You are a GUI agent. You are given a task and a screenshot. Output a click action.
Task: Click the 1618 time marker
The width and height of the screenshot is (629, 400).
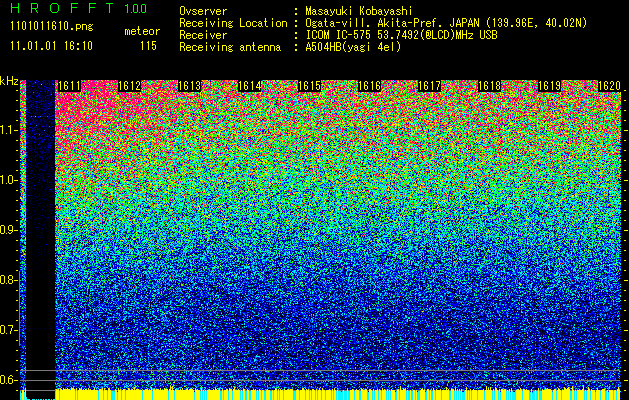[489, 86]
